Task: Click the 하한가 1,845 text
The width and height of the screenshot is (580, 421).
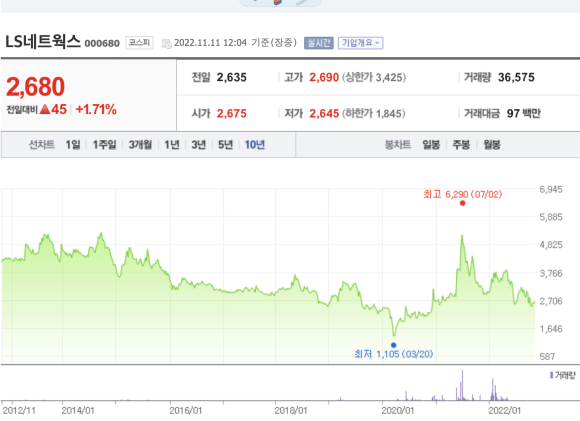Action: (374, 114)
